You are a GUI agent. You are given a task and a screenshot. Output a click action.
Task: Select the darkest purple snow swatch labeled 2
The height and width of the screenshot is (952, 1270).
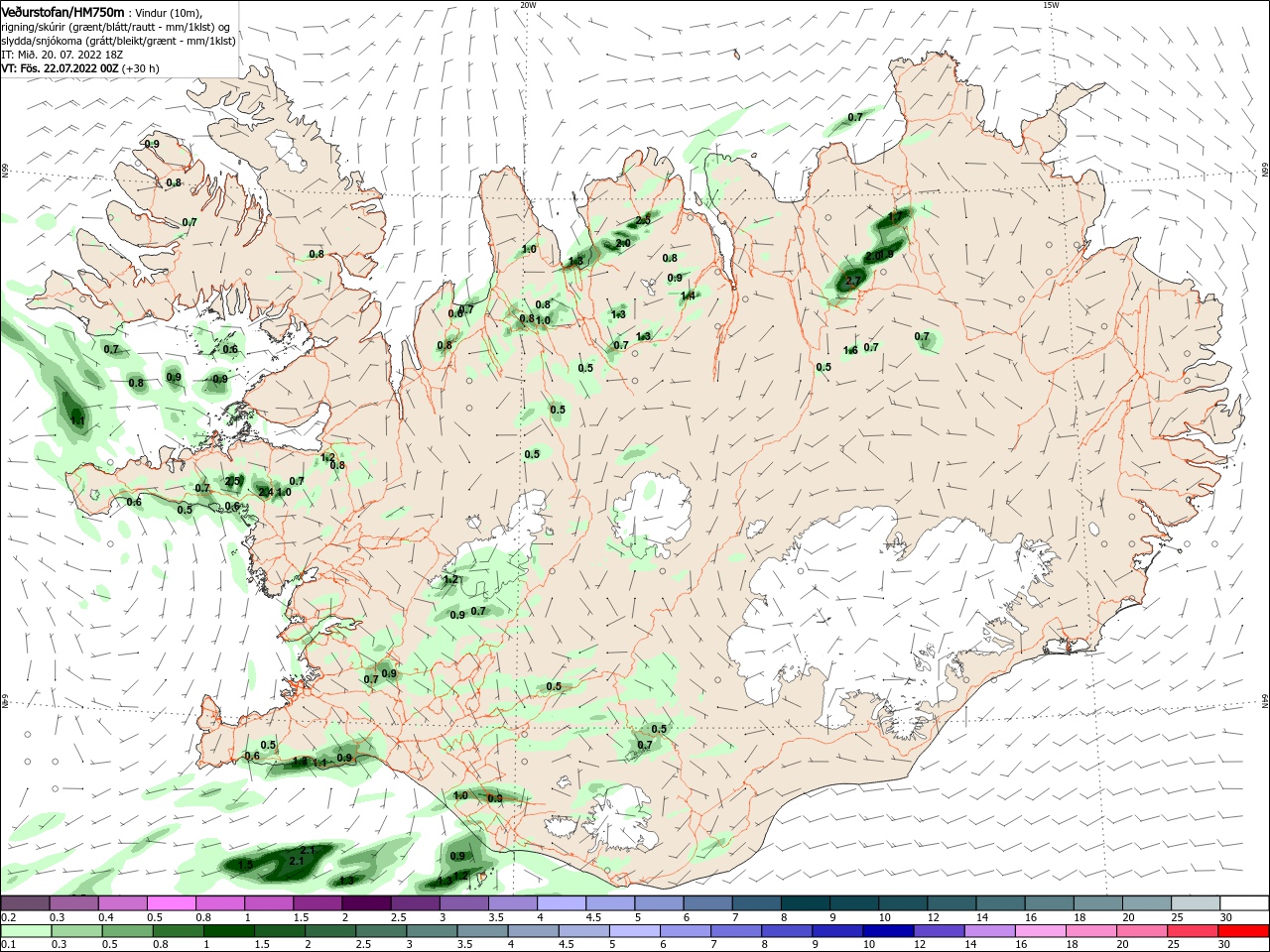pos(366,903)
